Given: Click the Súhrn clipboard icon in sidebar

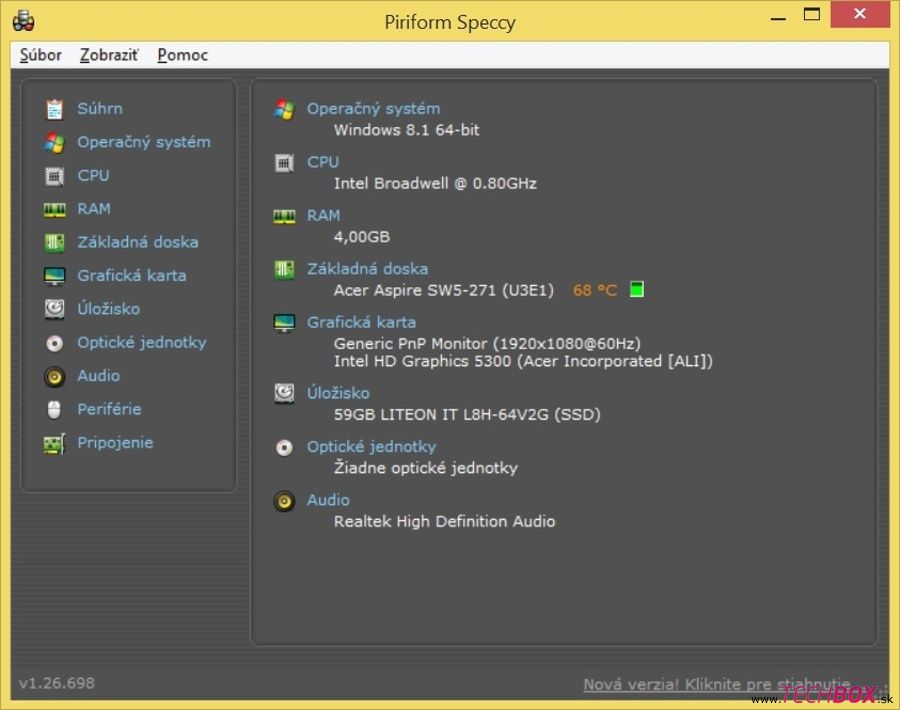Looking at the screenshot, I should 55,109.
